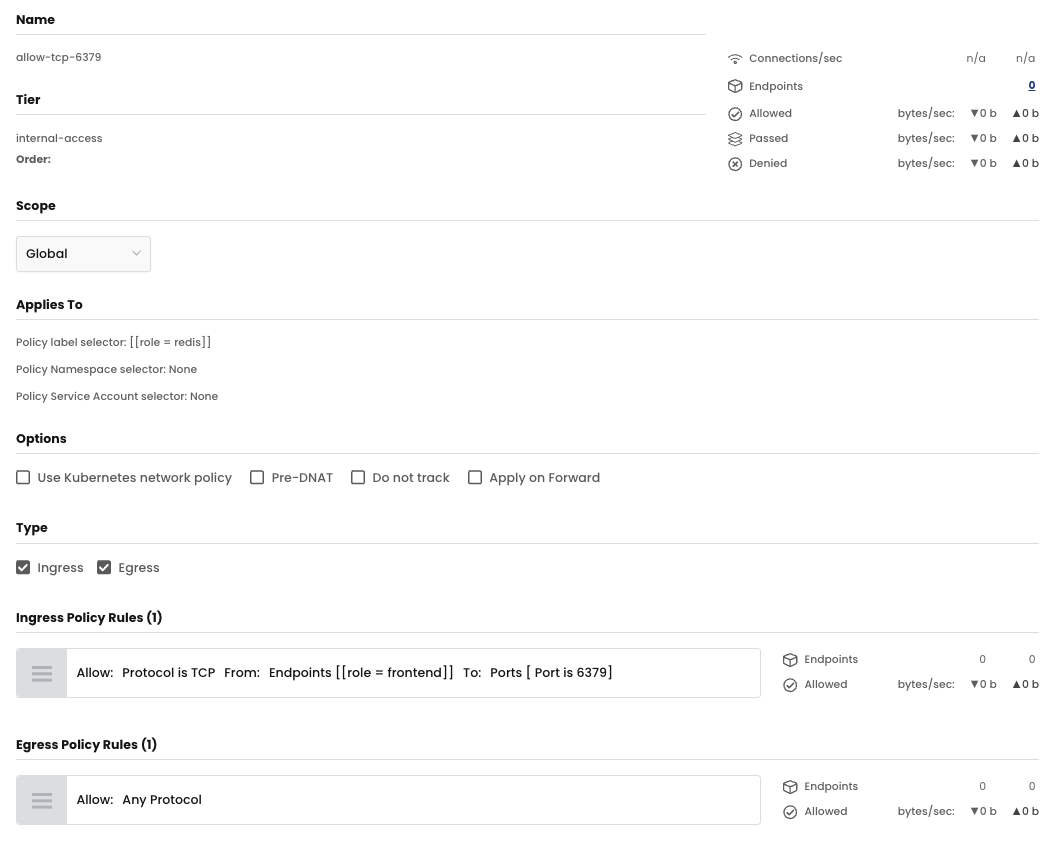Click the Allowed checkmark icon in policy stats
Screen dimensions: 1054x841
point(735,114)
